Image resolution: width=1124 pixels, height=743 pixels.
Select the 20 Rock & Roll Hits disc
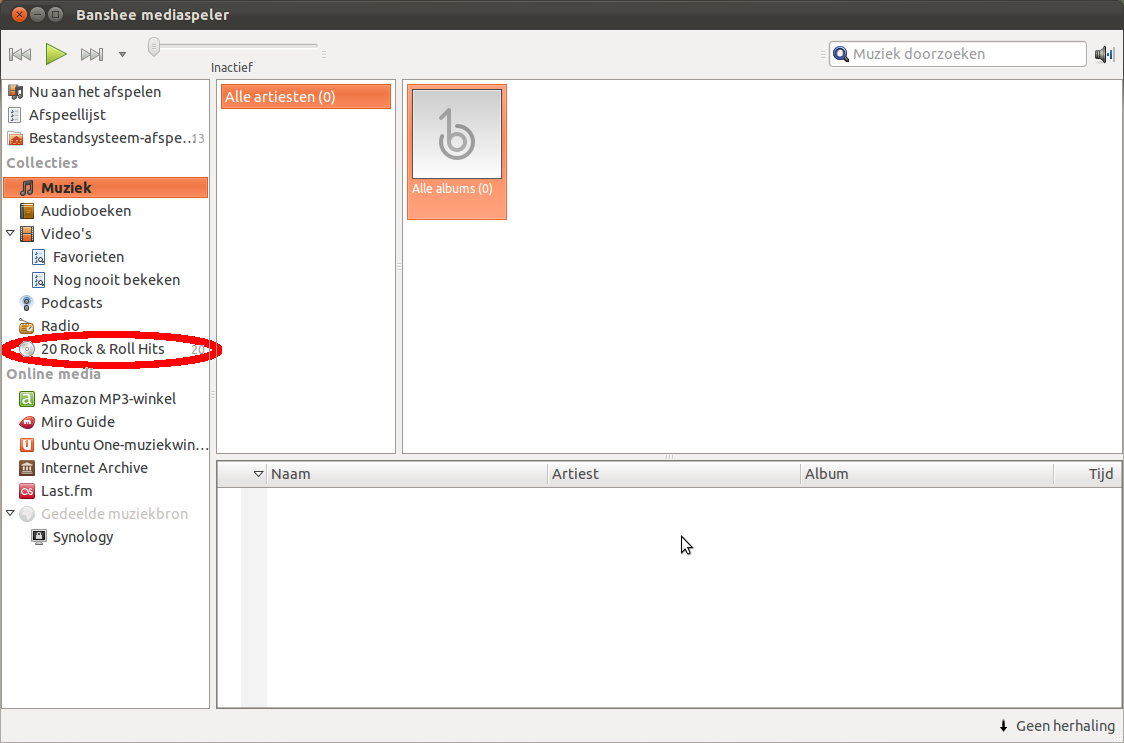102,349
